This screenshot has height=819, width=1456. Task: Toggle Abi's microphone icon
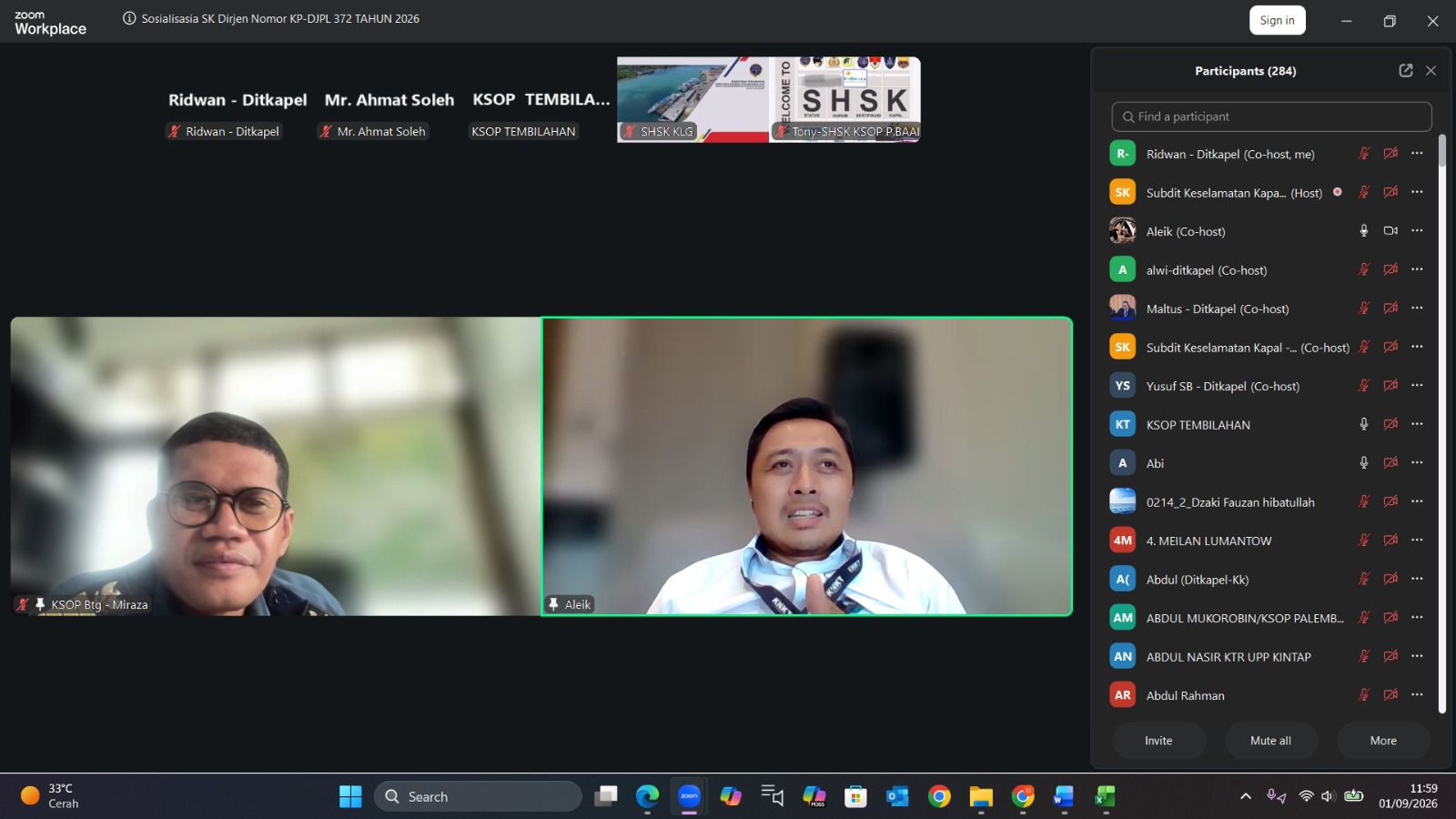[1364, 463]
